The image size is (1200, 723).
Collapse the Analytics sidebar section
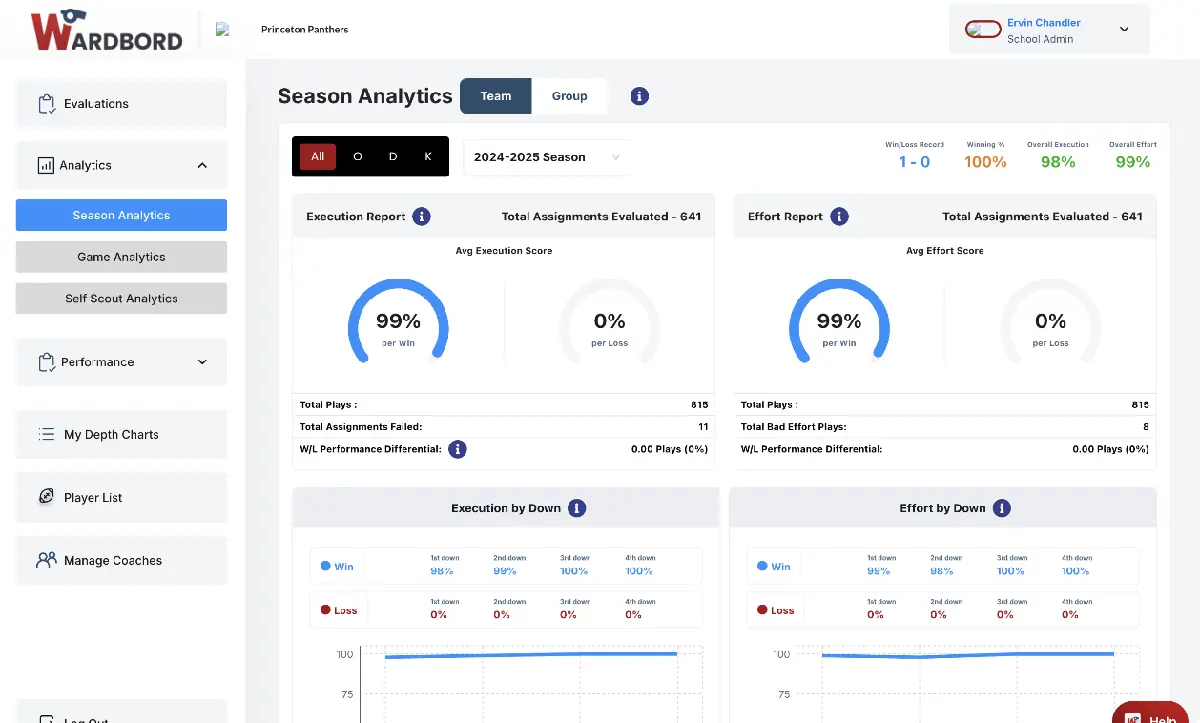tap(201, 166)
